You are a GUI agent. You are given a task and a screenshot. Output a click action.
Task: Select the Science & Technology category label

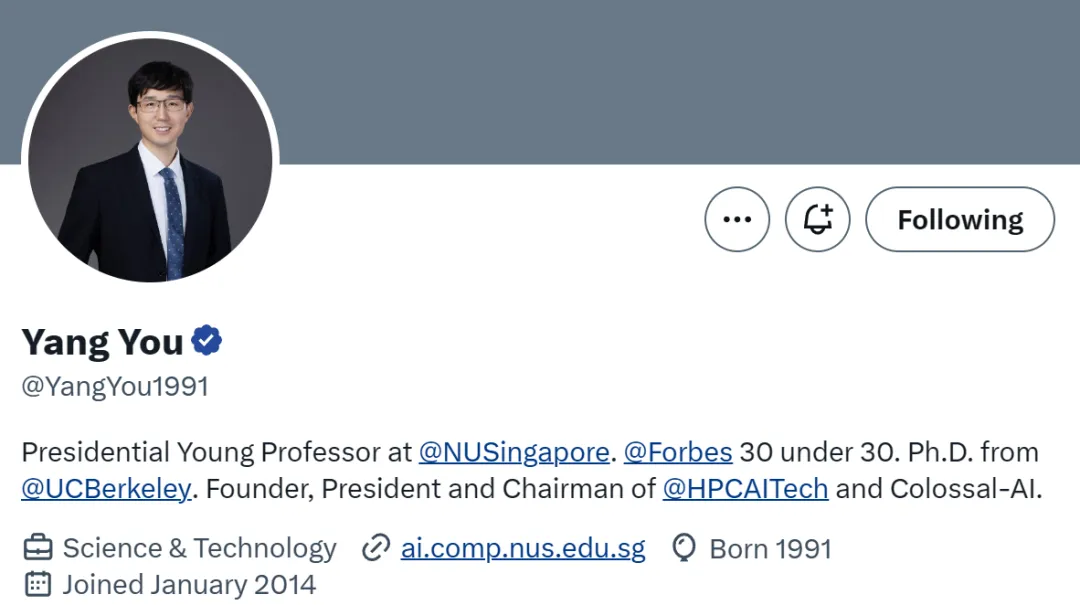point(200,548)
